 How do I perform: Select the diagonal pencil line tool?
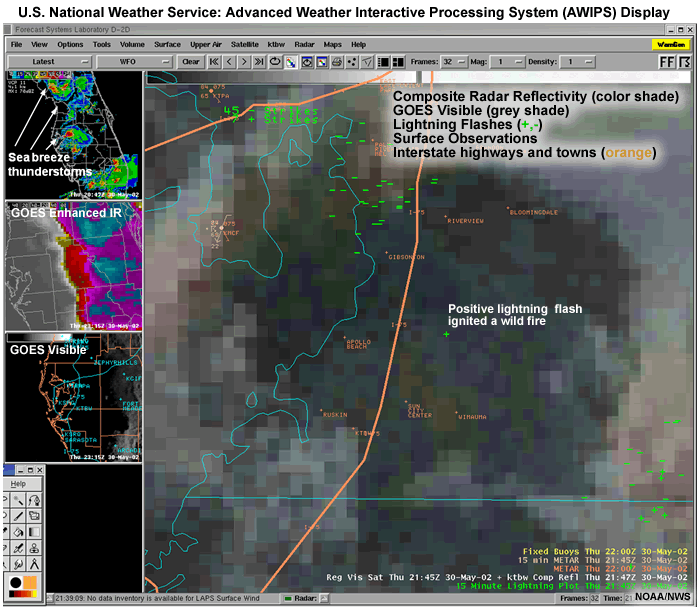tap(18, 516)
